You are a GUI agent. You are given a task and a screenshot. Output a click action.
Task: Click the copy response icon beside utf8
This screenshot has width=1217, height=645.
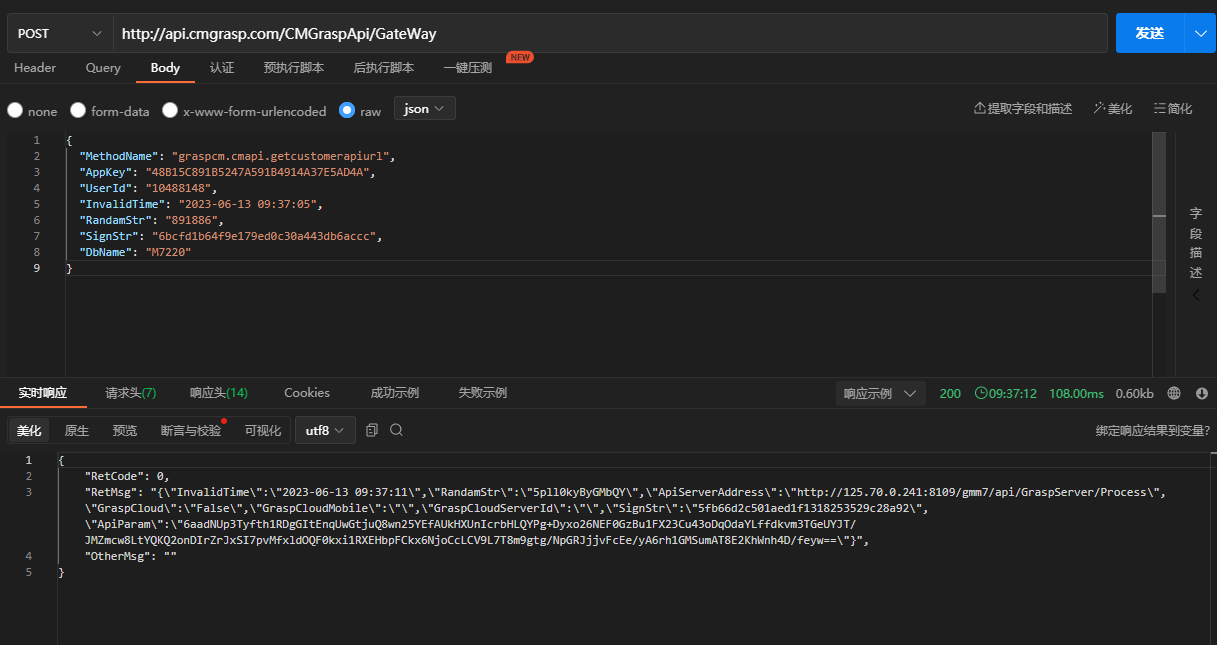pos(372,430)
